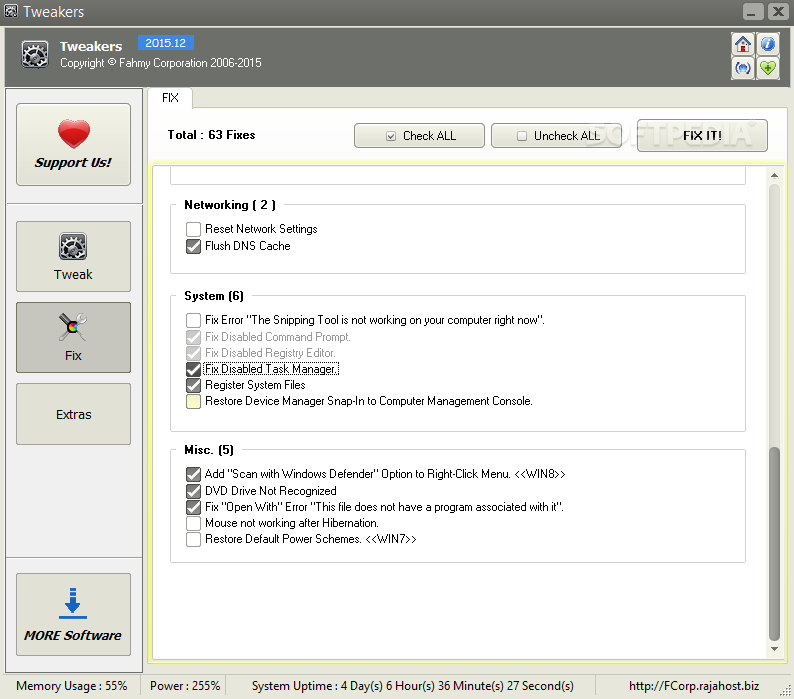Click the blue broadcast update icon
Image resolution: width=794 pixels, height=699 pixels.
point(742,68)
